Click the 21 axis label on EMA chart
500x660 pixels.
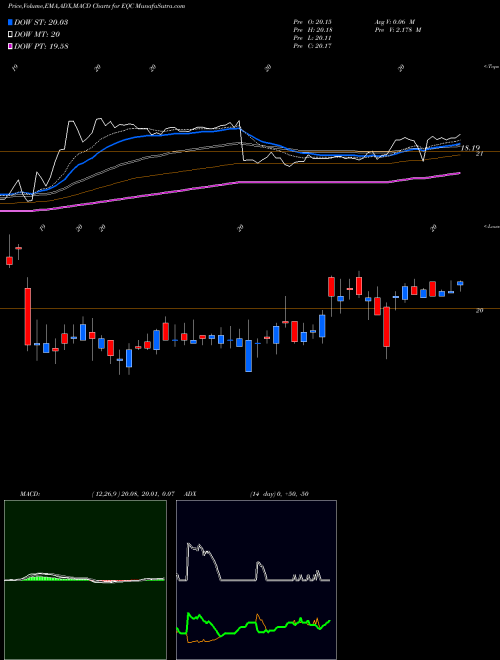coord(479,154)
